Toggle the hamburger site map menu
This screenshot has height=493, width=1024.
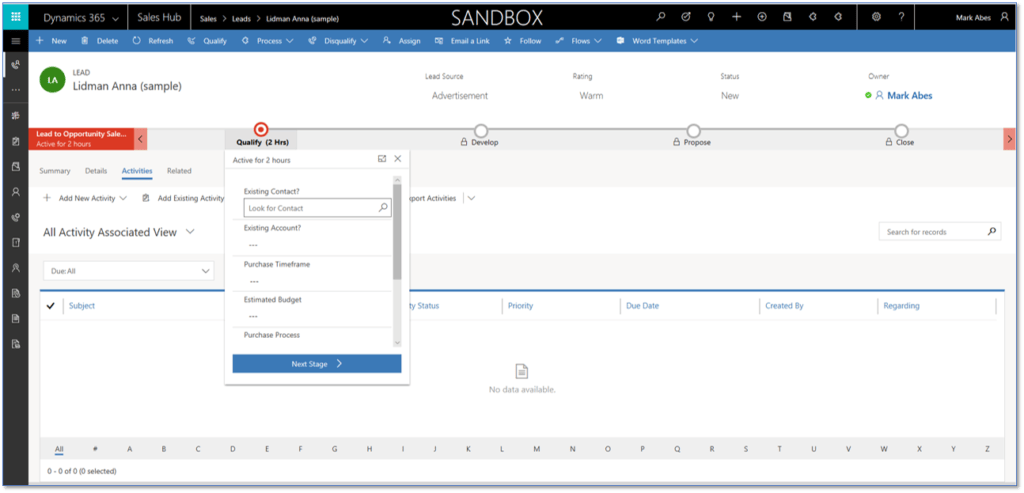click(x=16, y=40)
